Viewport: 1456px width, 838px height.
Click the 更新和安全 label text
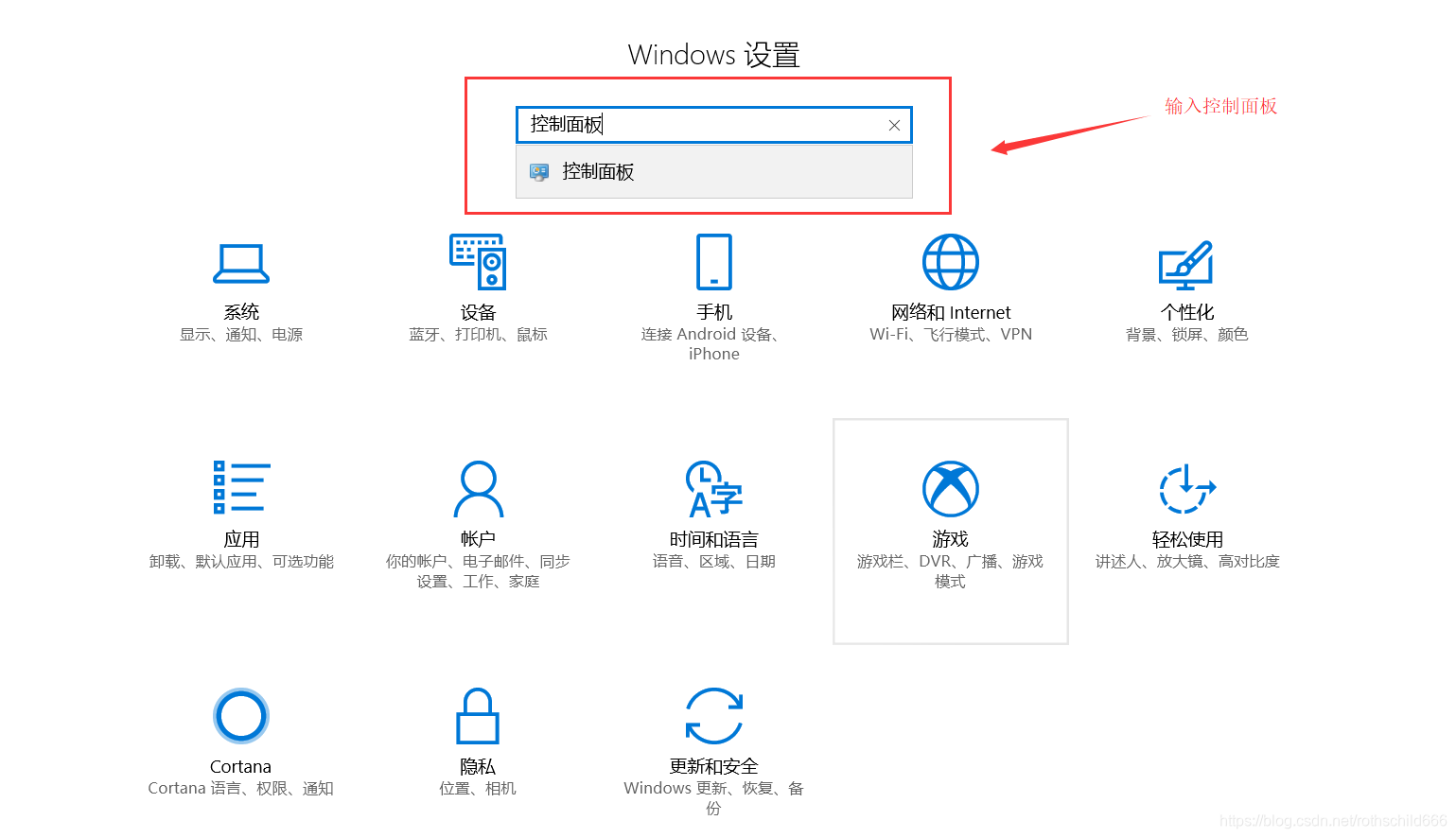pos(714,766)
